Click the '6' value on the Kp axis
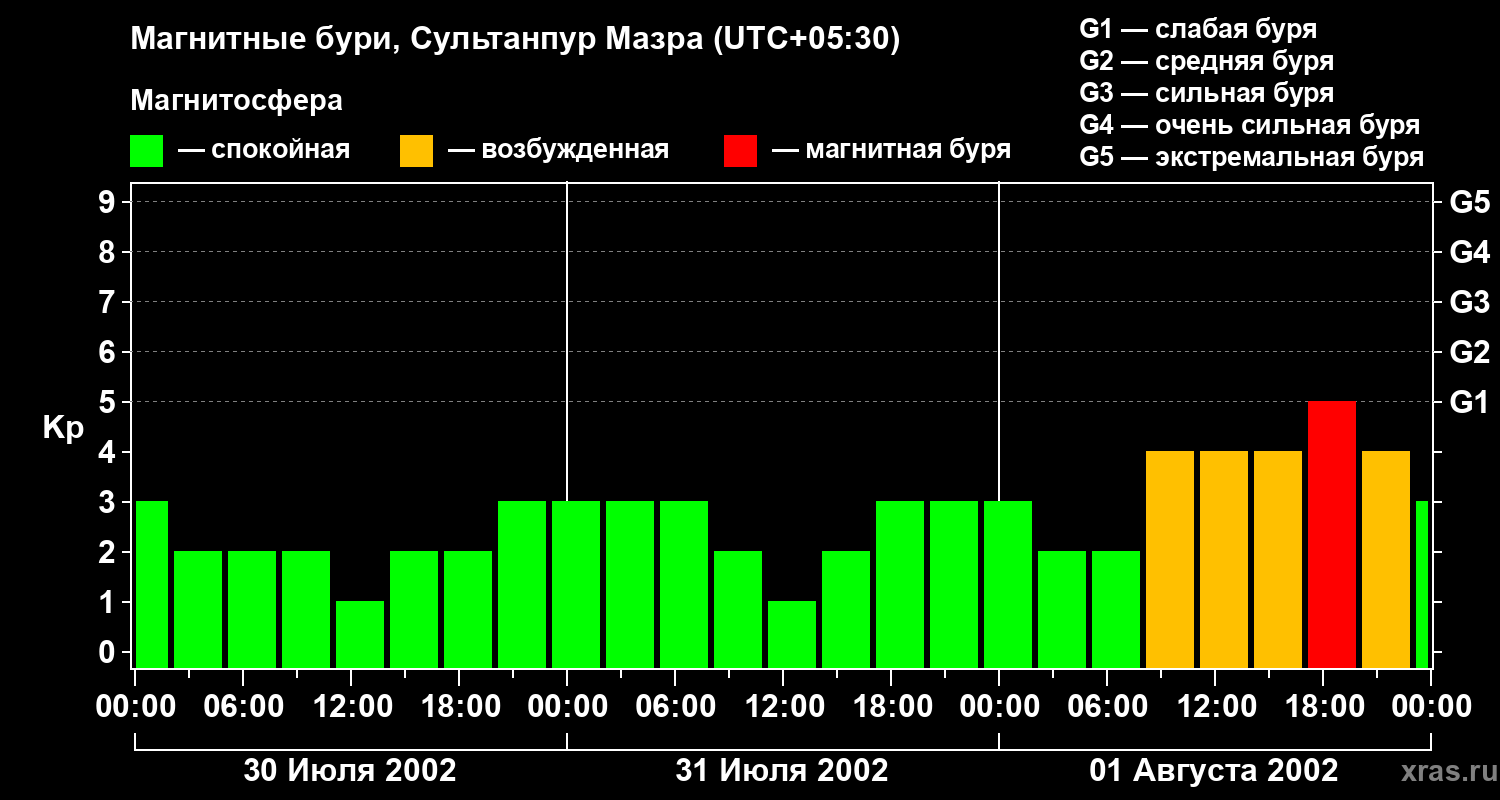1500x800 pixels. point(109,352)
